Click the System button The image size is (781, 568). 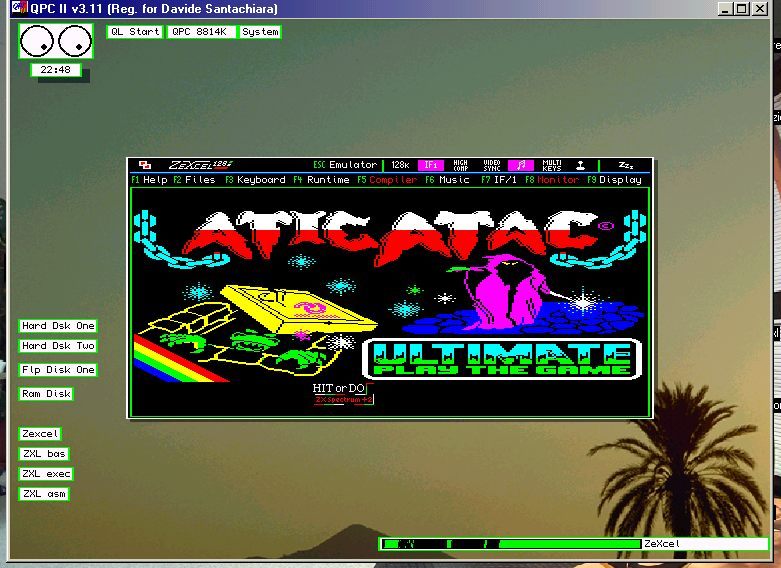(x=260, y=32)
